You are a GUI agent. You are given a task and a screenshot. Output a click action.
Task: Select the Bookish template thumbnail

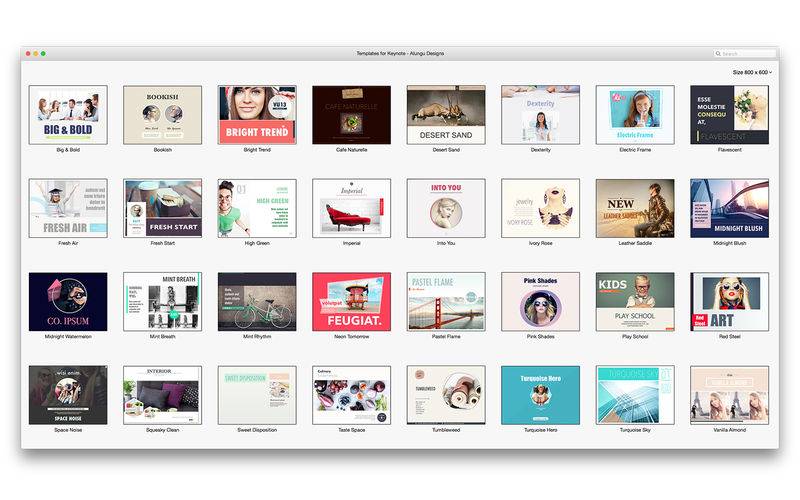162,115
